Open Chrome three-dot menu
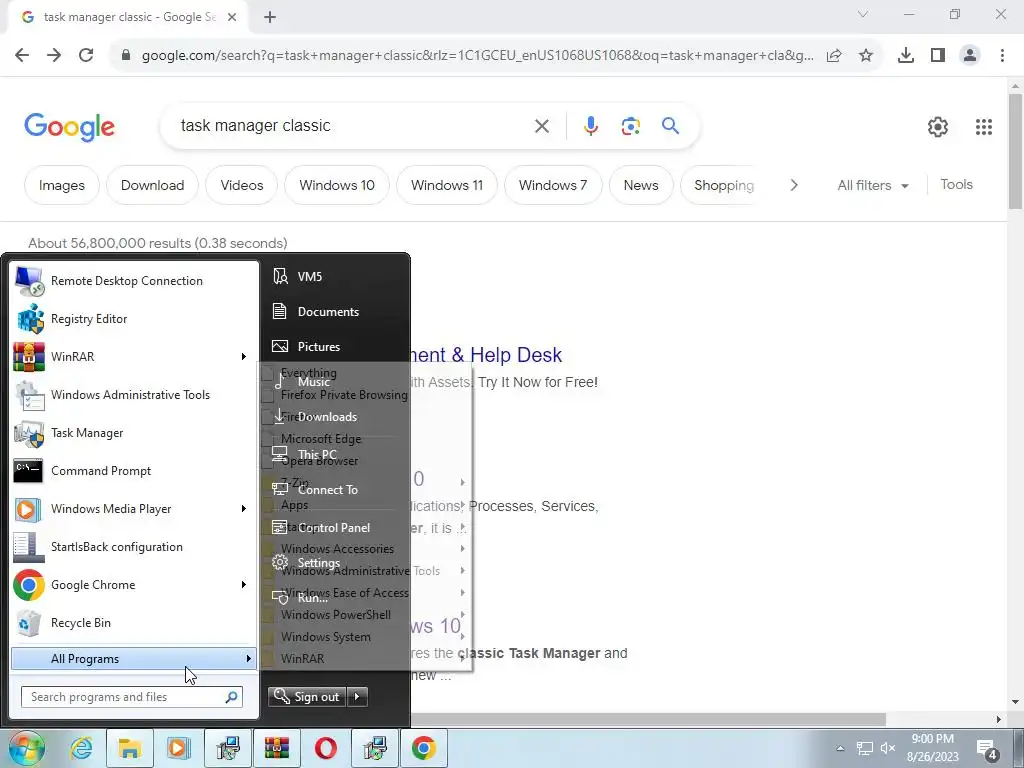 coord(1002,56)
